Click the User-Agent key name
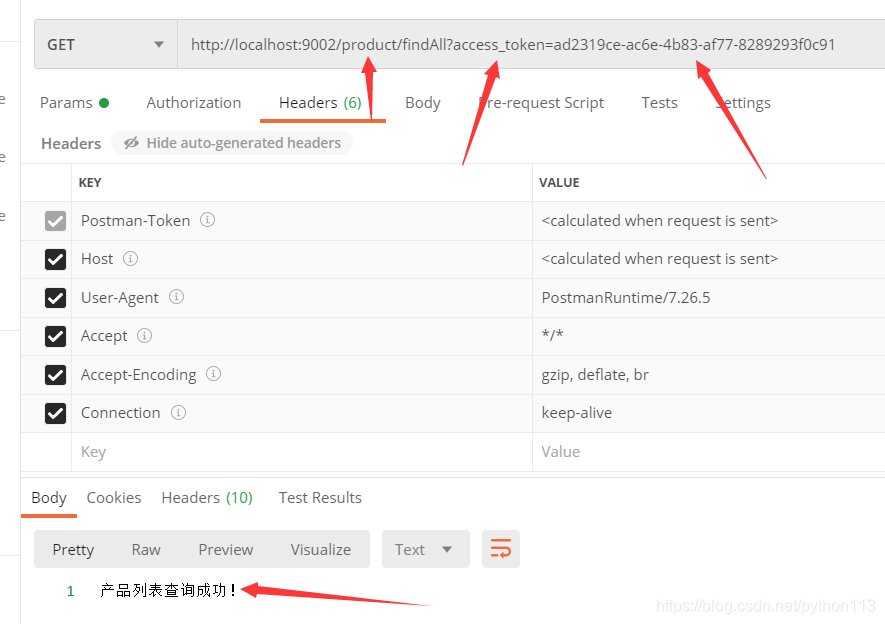 [x=120, y=298]
